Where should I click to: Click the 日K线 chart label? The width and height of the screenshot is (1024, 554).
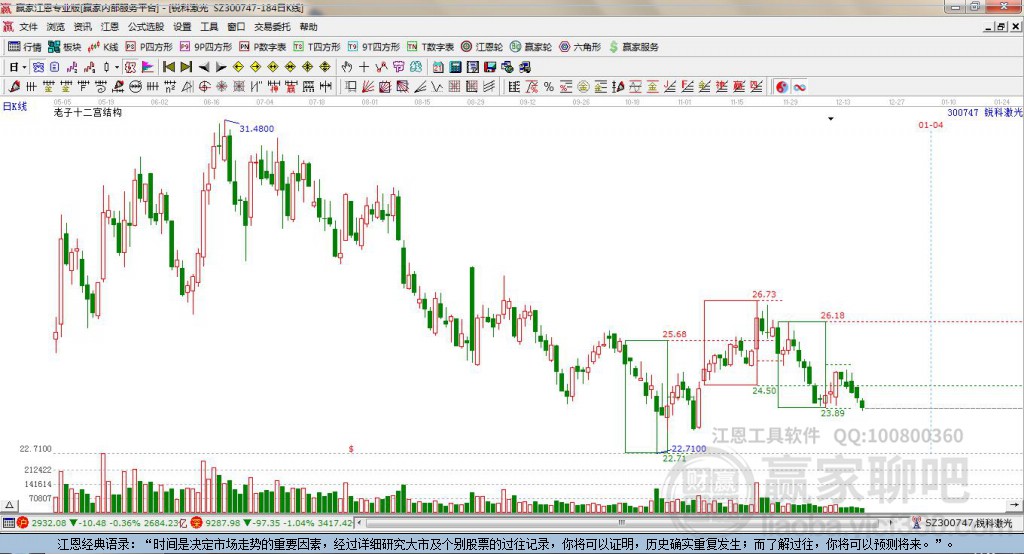click(14, 106)
